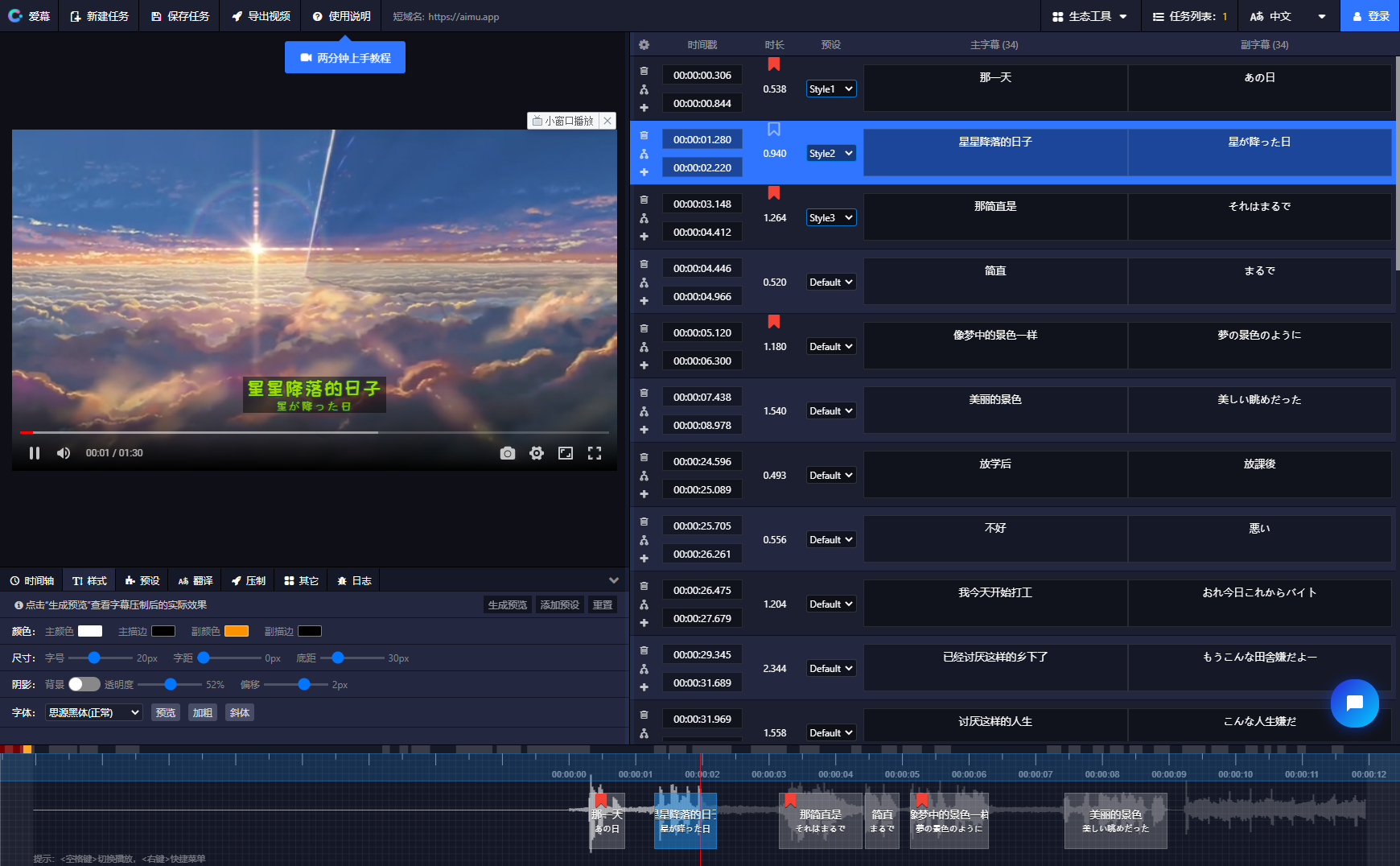
Task: Click the 爱幕 app logo
Action: (x=29, y=16)
